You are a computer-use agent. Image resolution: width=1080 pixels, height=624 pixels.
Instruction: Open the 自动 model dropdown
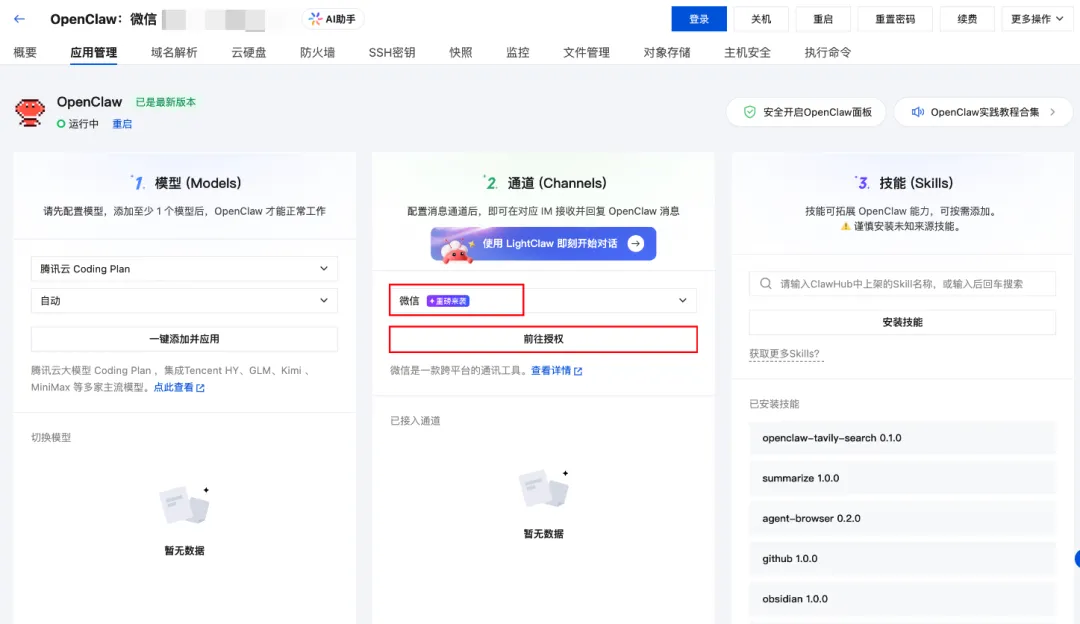pos(185,300)
